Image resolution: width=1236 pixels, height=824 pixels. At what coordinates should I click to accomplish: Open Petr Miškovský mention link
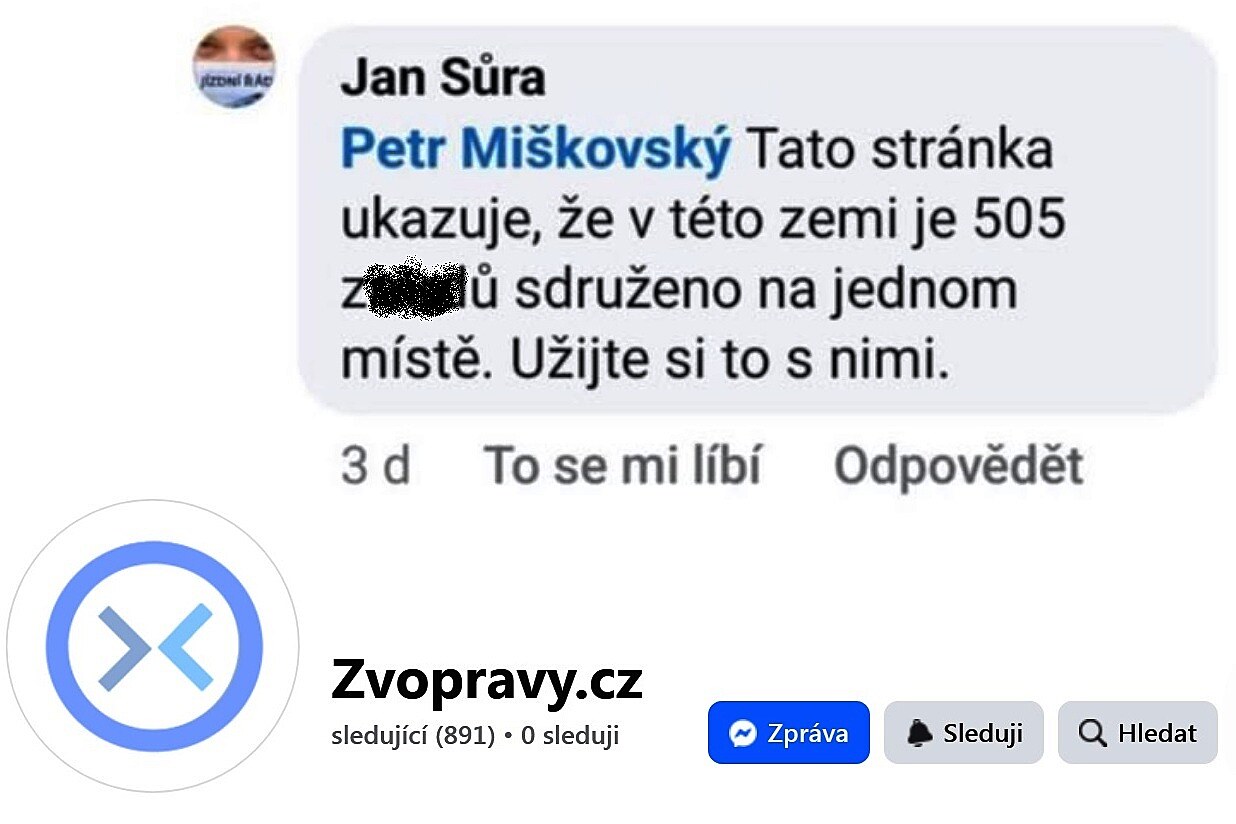(x=536, y=151)
